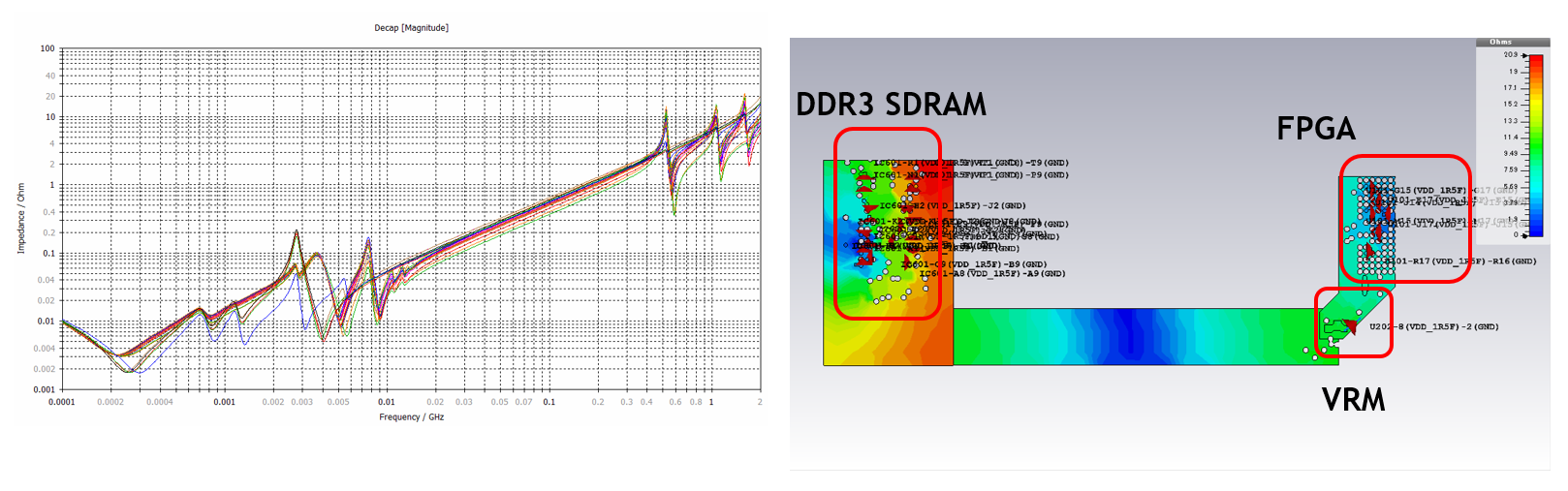Image resolution: width=1568 pixels, height=491 pixels.
Task: Click the 20.9 maximum value on the color scale
Action: 1511,55
